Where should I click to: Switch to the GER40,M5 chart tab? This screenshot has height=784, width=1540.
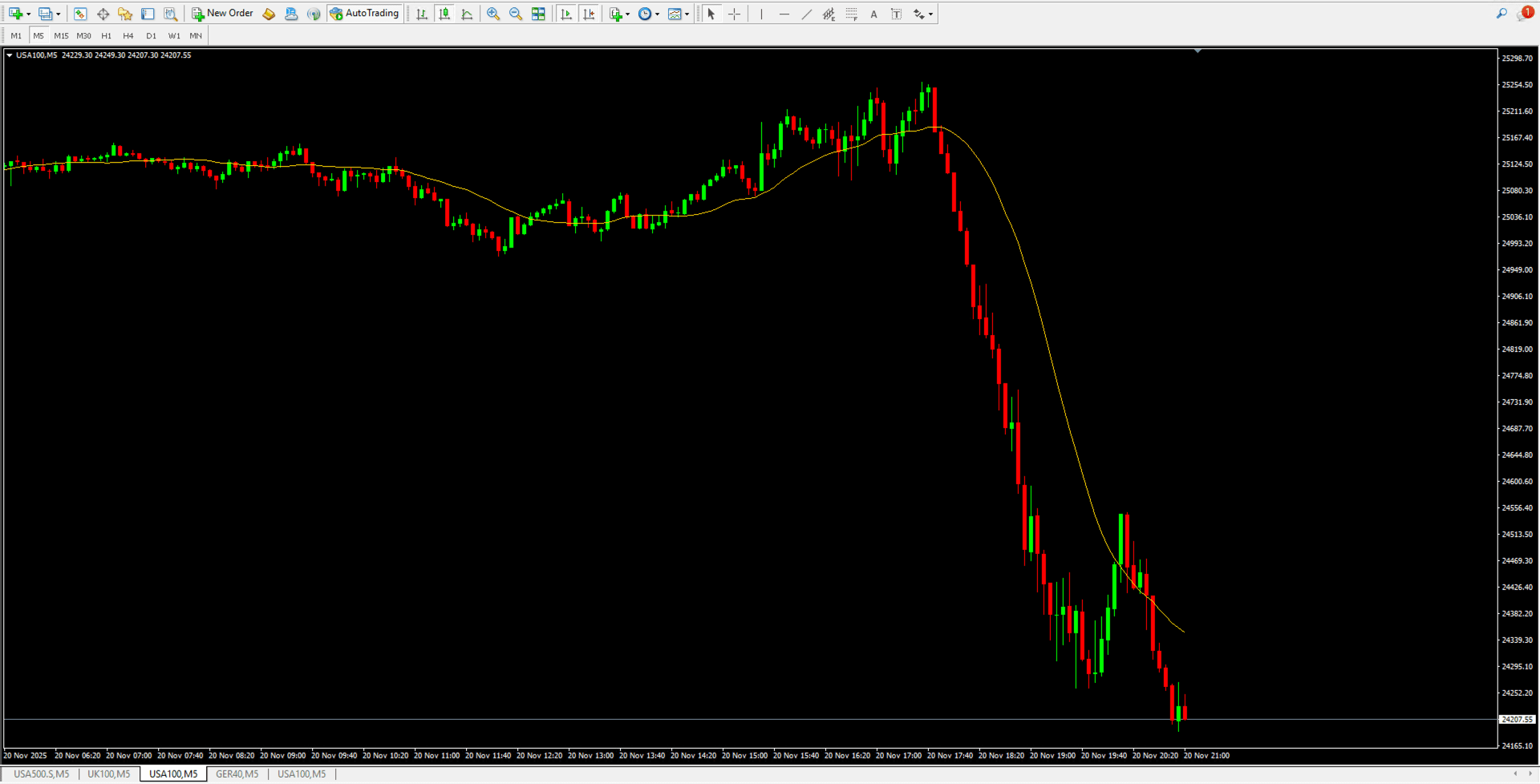[237, 774]
